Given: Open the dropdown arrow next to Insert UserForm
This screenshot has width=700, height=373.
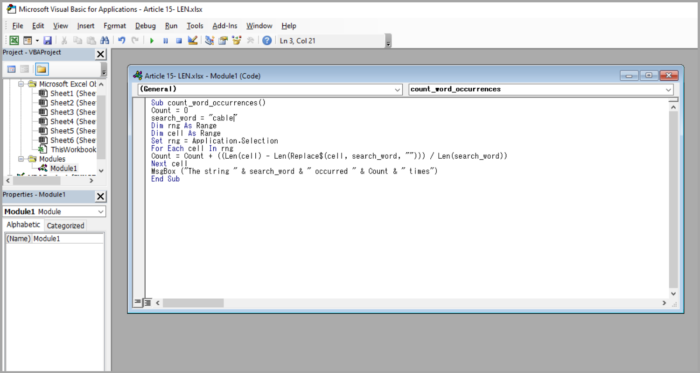Looking at the screenshot, I should pos(37,41).
